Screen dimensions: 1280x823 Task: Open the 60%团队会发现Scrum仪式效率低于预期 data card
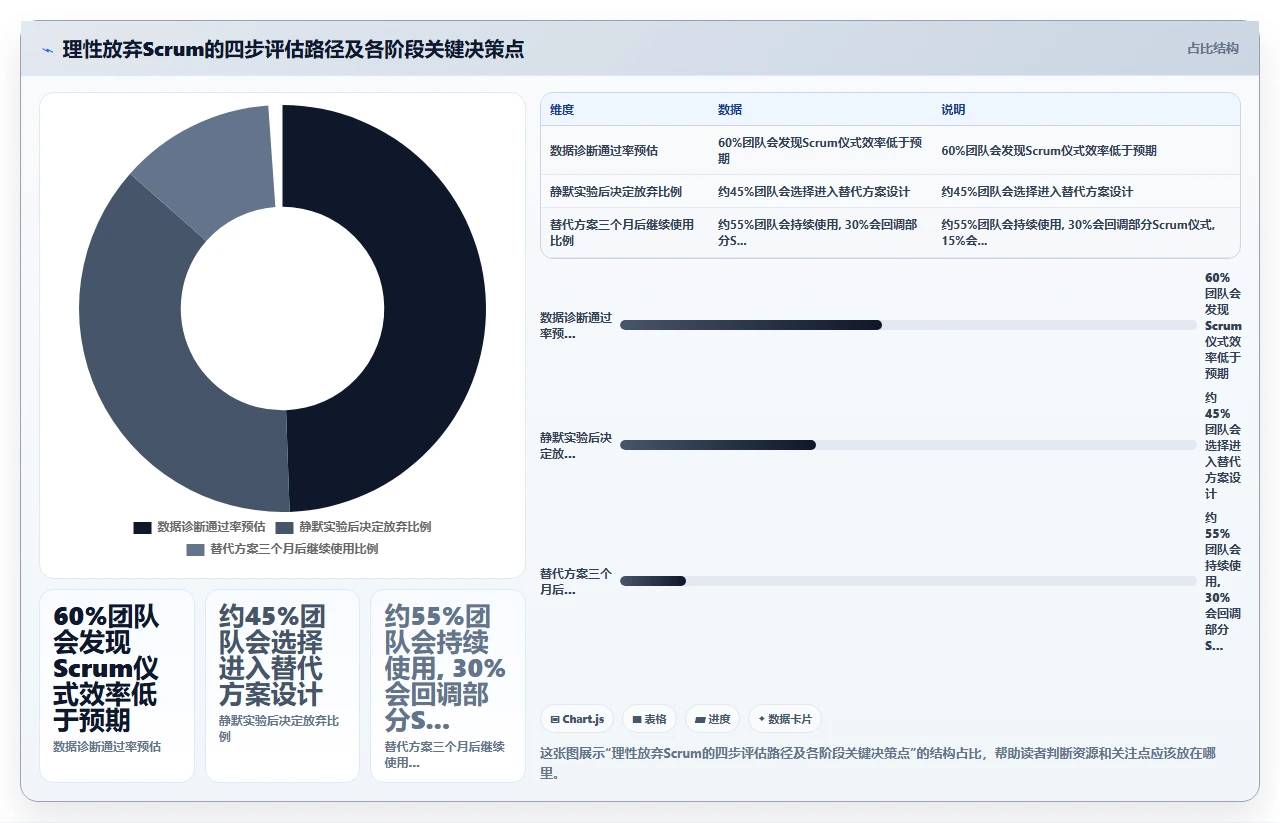(117, 686)
